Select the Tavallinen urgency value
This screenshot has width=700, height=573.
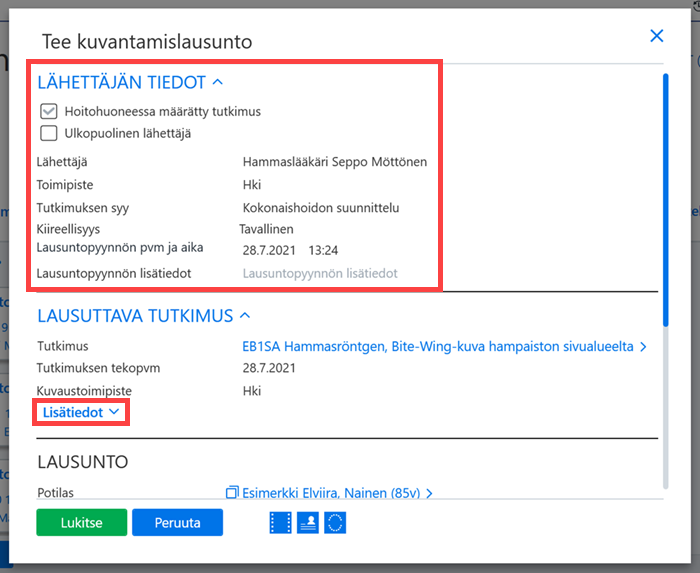coord(267,229)
